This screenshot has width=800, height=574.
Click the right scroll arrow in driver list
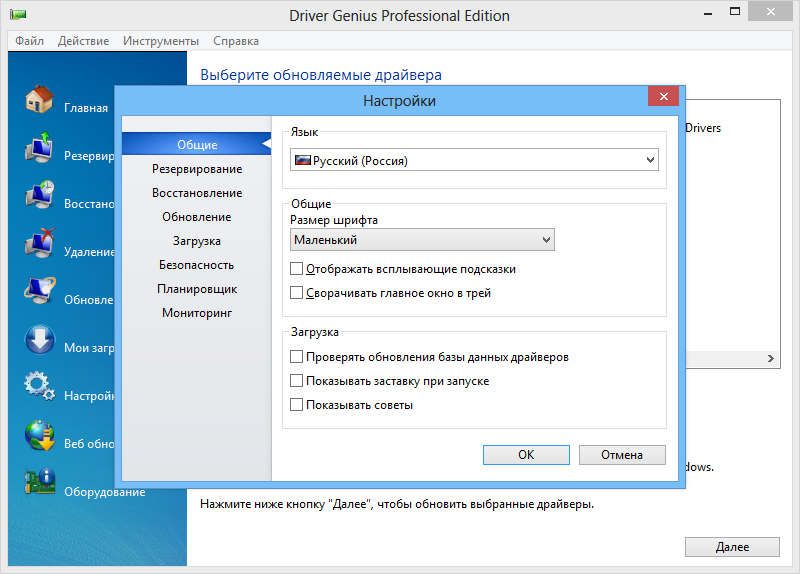tap(770, 359)
